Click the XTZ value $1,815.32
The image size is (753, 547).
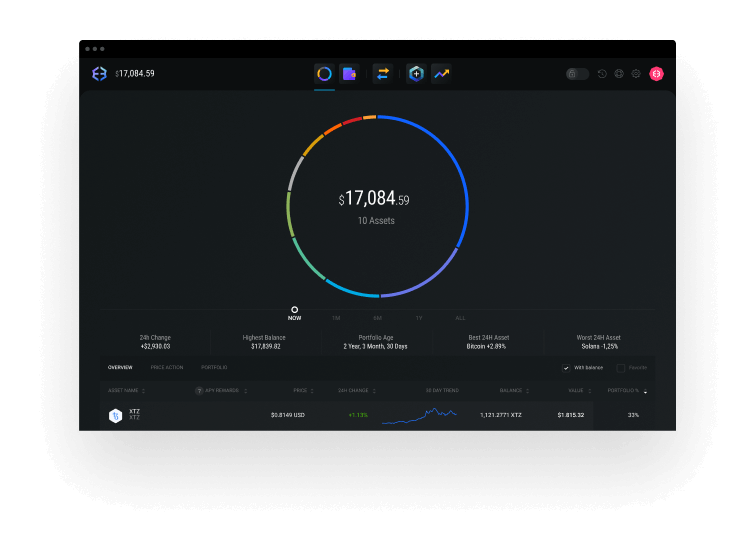pos(571,415)
